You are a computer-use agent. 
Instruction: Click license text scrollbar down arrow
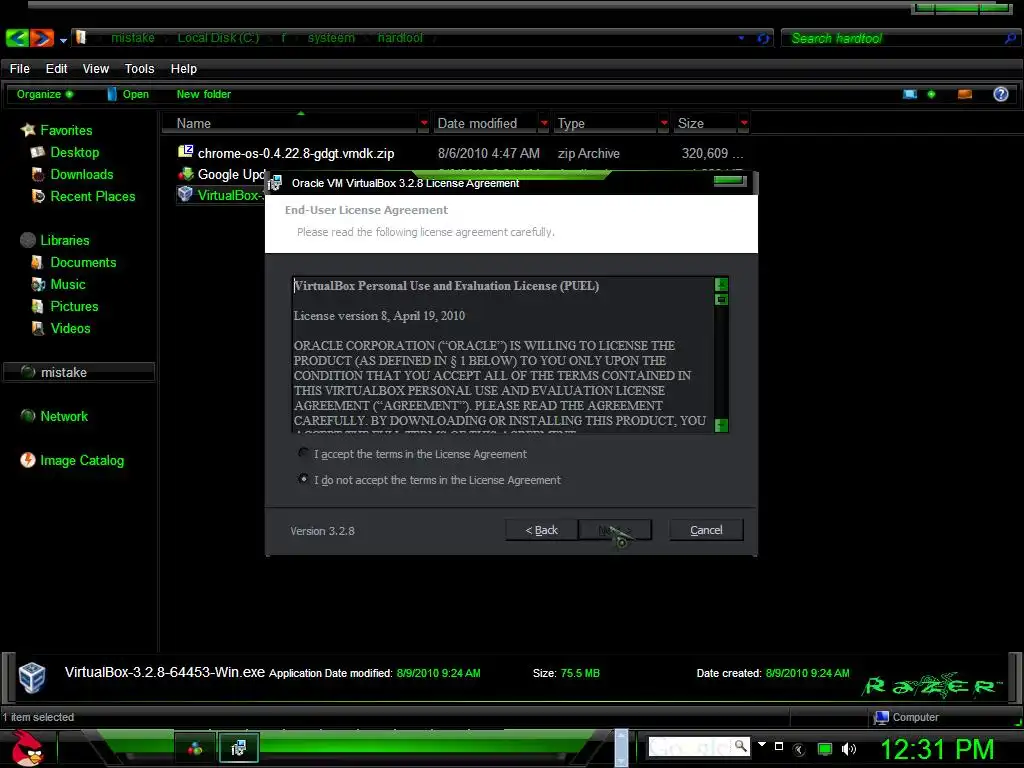[721, 425]
